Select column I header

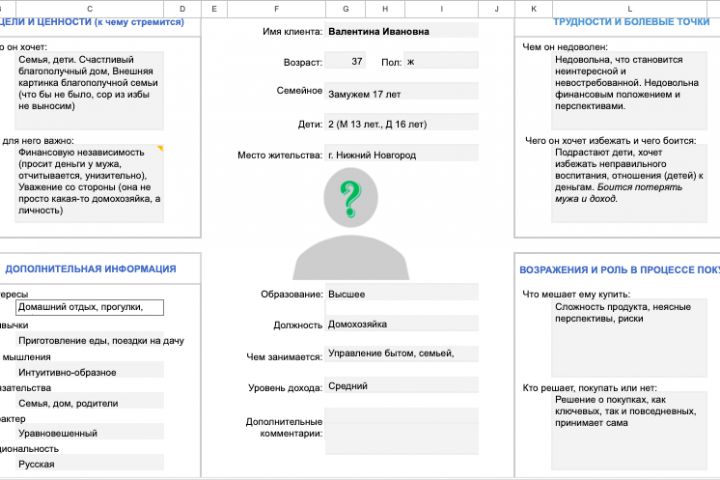tap(441, 9)
